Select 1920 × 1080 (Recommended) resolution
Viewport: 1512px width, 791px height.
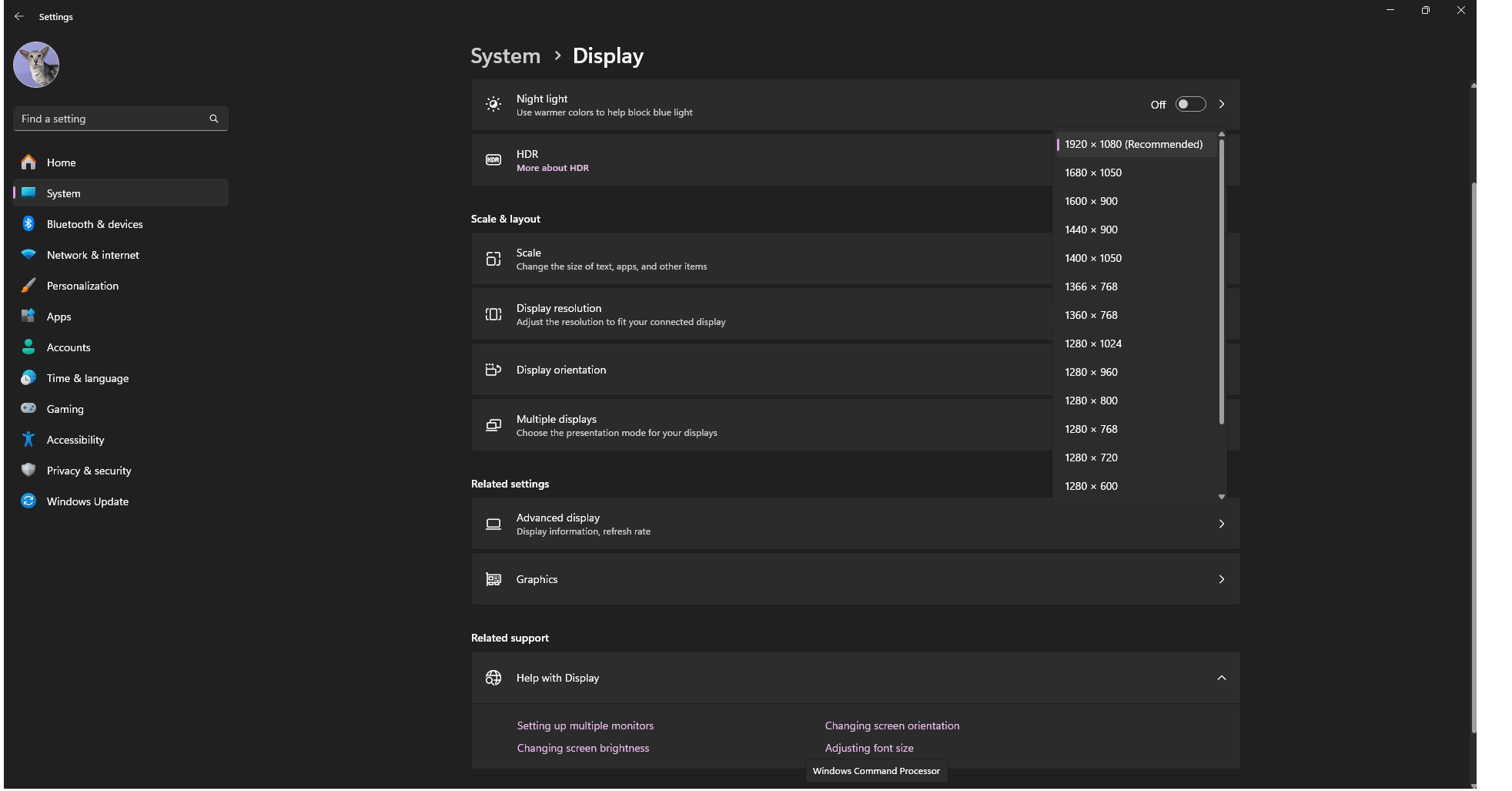pos(1136,144)
